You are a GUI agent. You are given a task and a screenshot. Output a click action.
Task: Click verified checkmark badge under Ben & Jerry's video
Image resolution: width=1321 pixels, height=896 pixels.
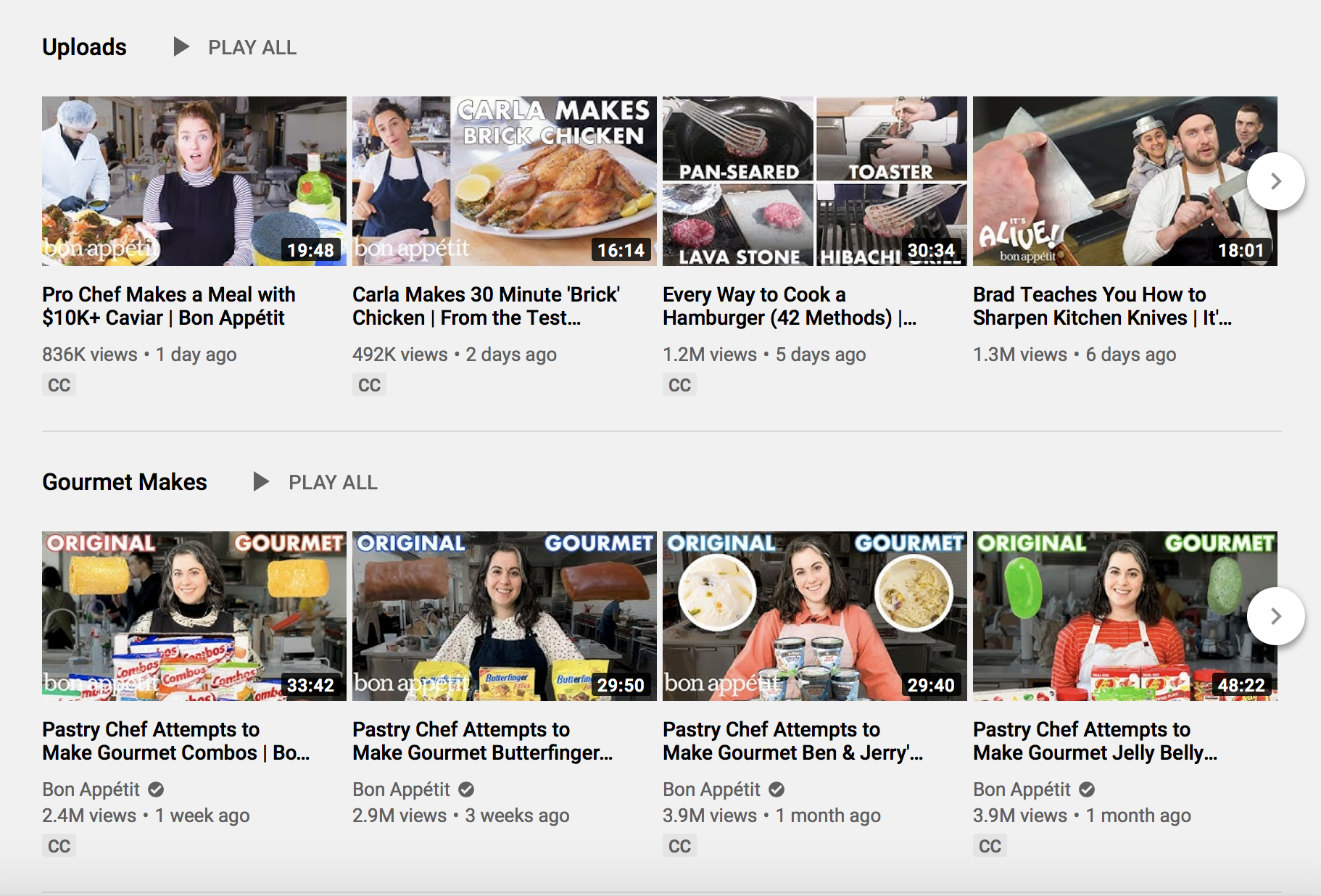coord(777,789)
